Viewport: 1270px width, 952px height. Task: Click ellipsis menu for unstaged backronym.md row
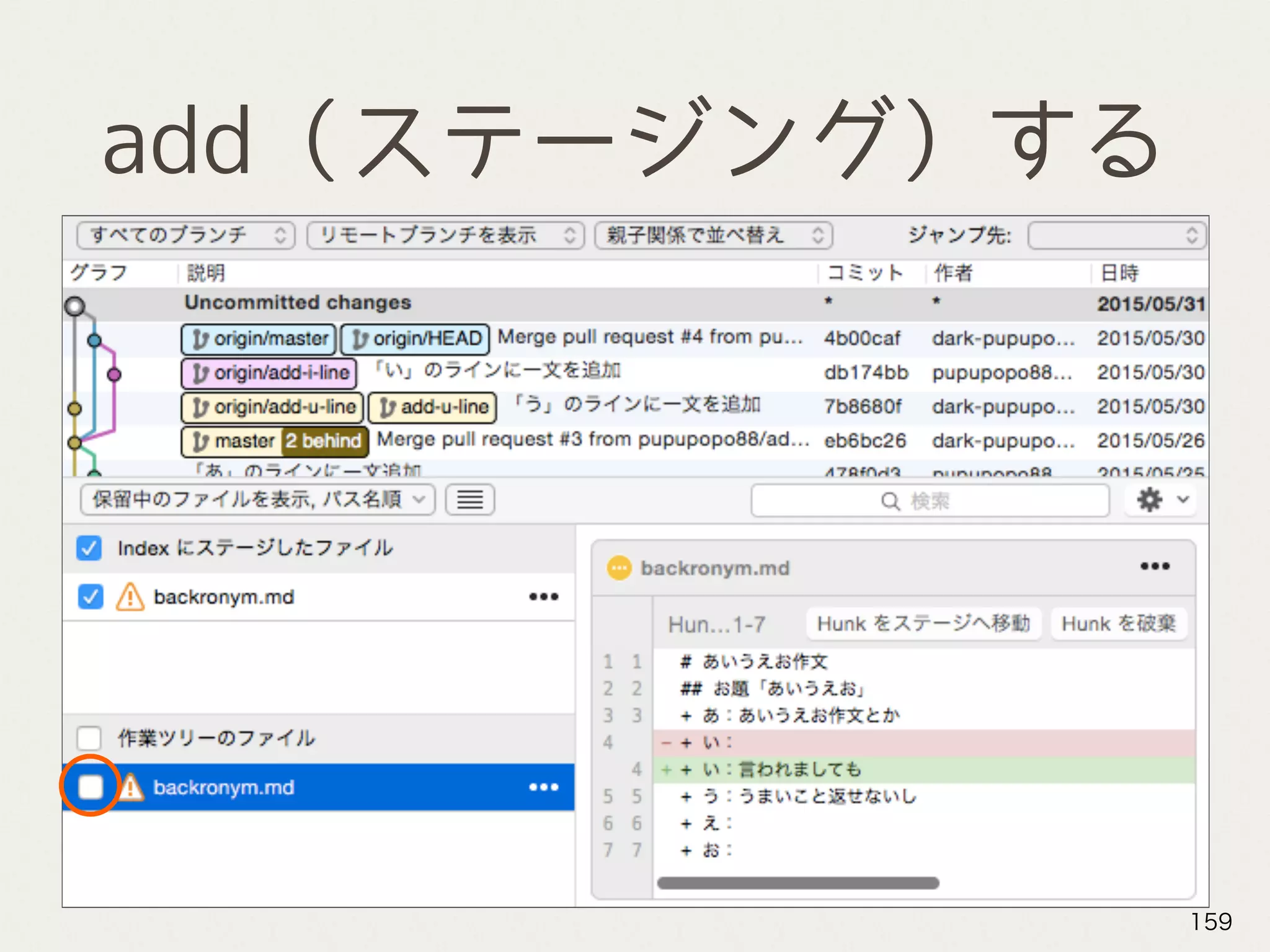tap(544, 787)
